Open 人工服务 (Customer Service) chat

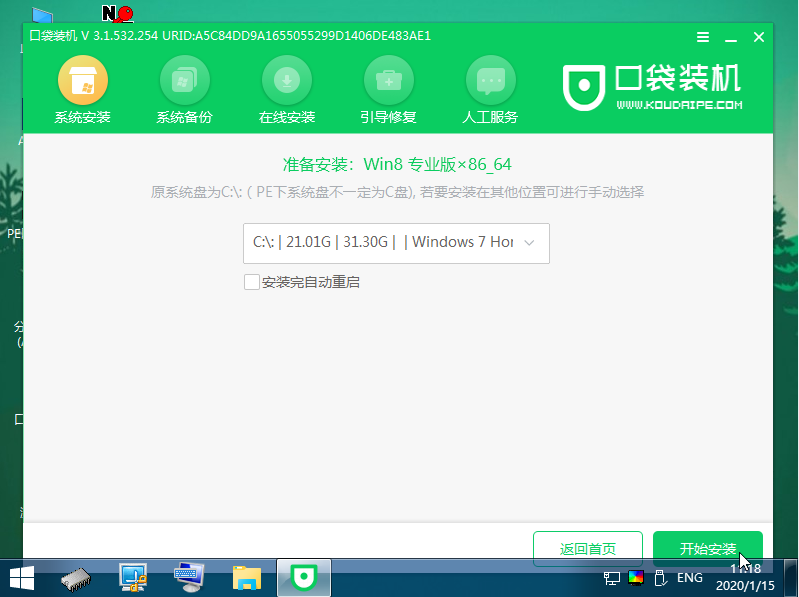(x=490, y=92)
